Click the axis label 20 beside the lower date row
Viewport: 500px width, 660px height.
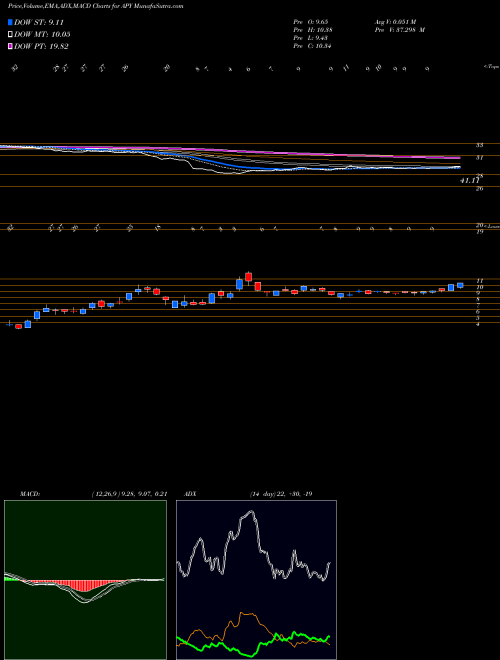pos(479,226)
